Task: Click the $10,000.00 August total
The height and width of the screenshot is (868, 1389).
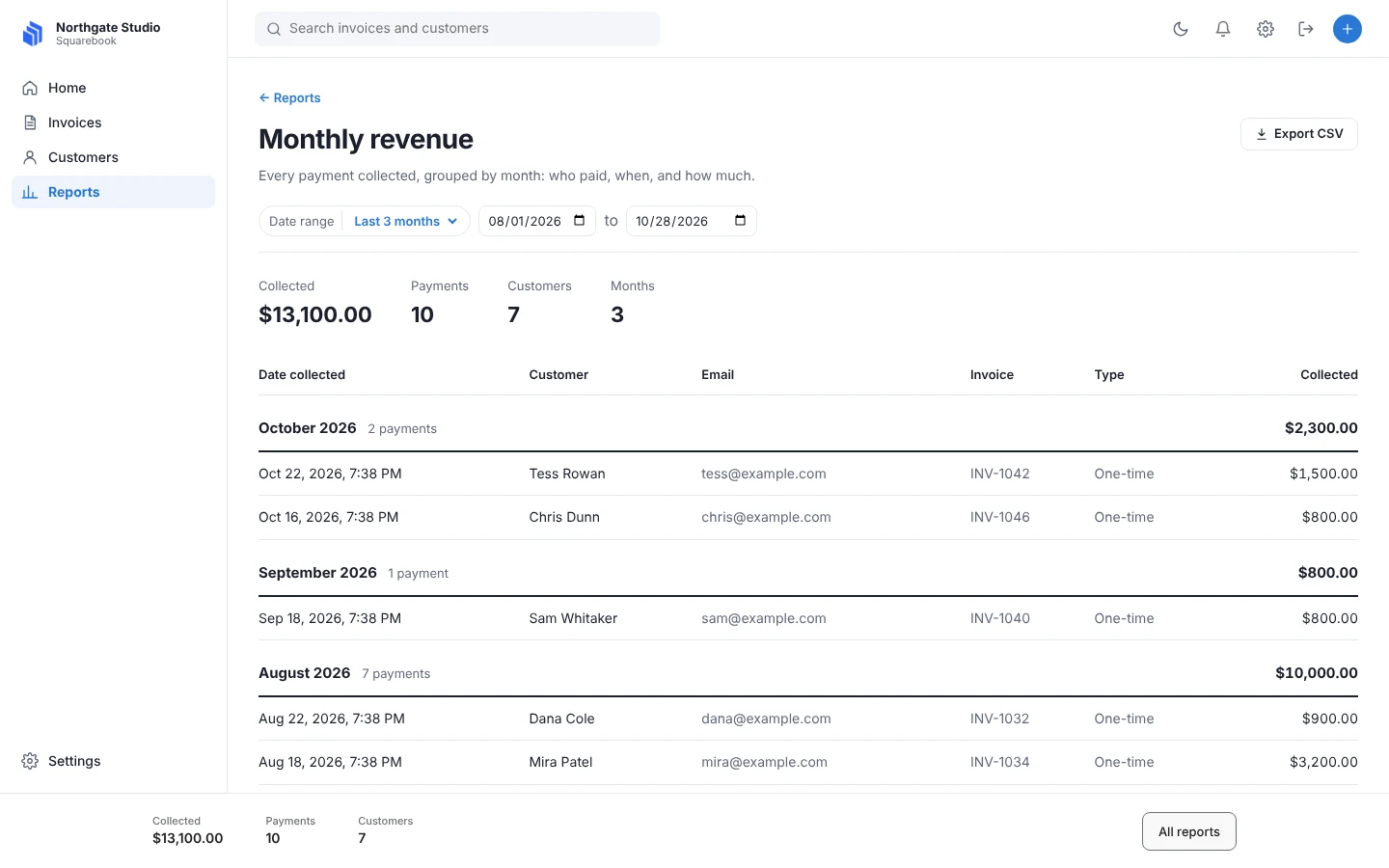Action: coord(1317,673)
